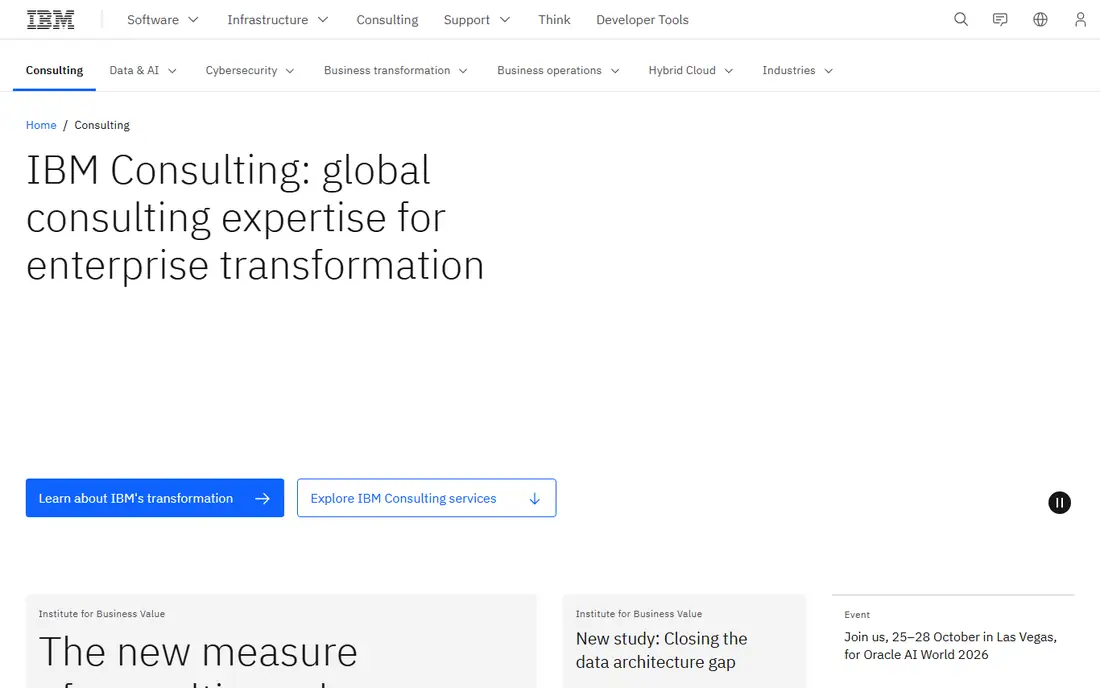Click the 'Consulting' breadcrumb text
This screenshot has width=1100, height=688.
click(102, 125)
